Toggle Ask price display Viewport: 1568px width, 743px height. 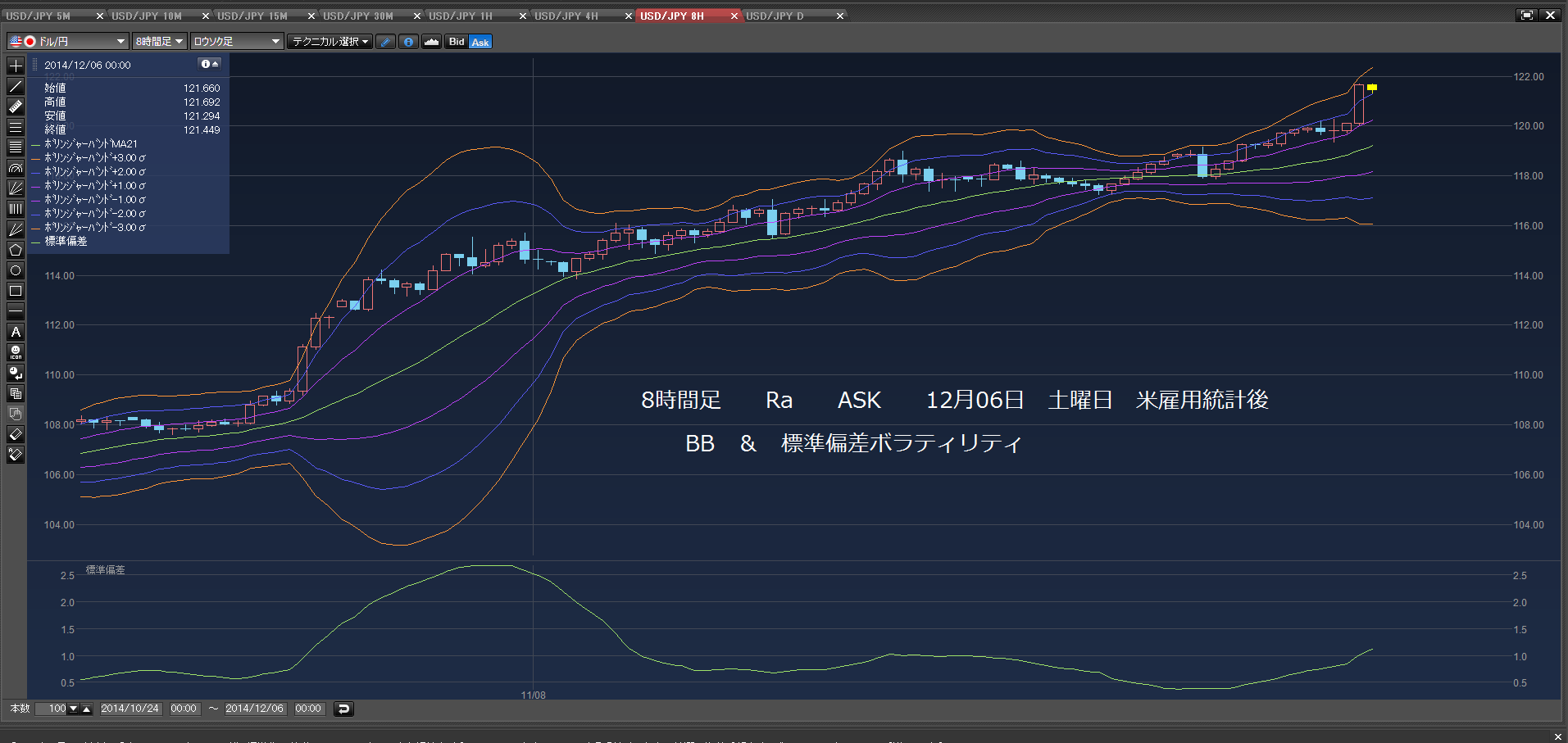(x=480, y=42)
